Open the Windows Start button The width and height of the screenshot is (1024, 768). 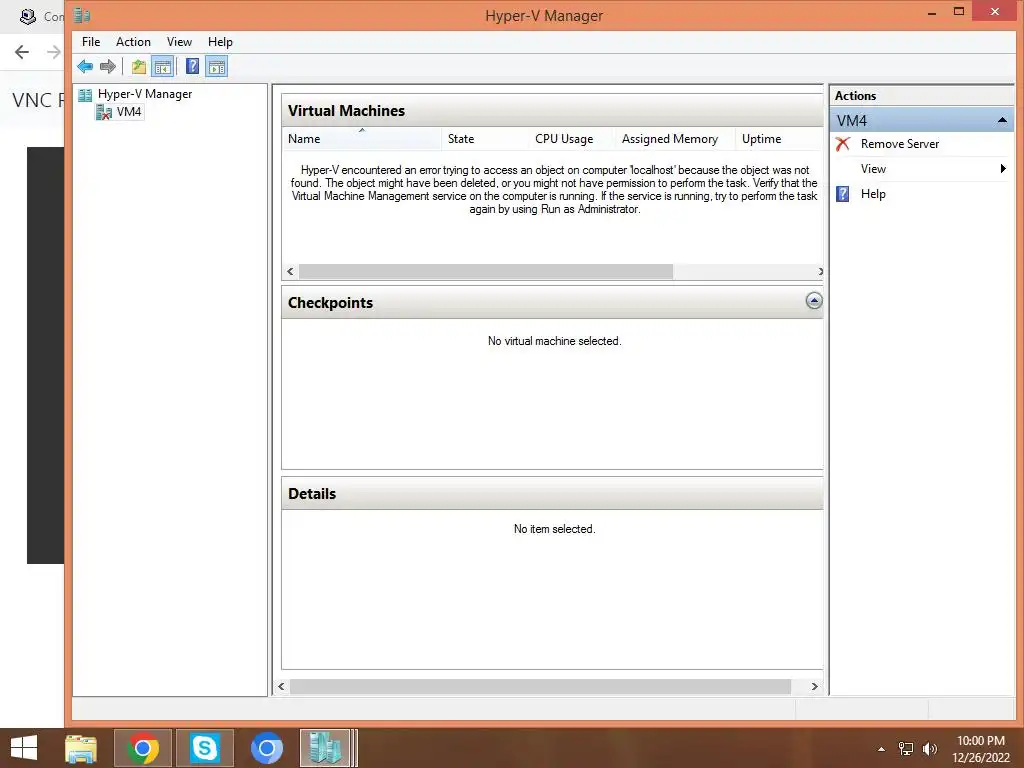point(24,748)
